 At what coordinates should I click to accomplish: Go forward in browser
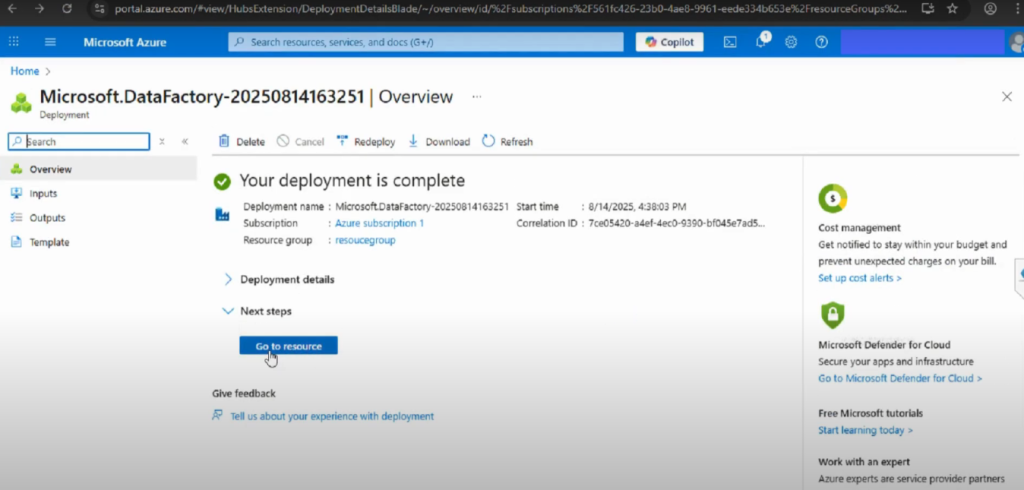tap(39, 8)
